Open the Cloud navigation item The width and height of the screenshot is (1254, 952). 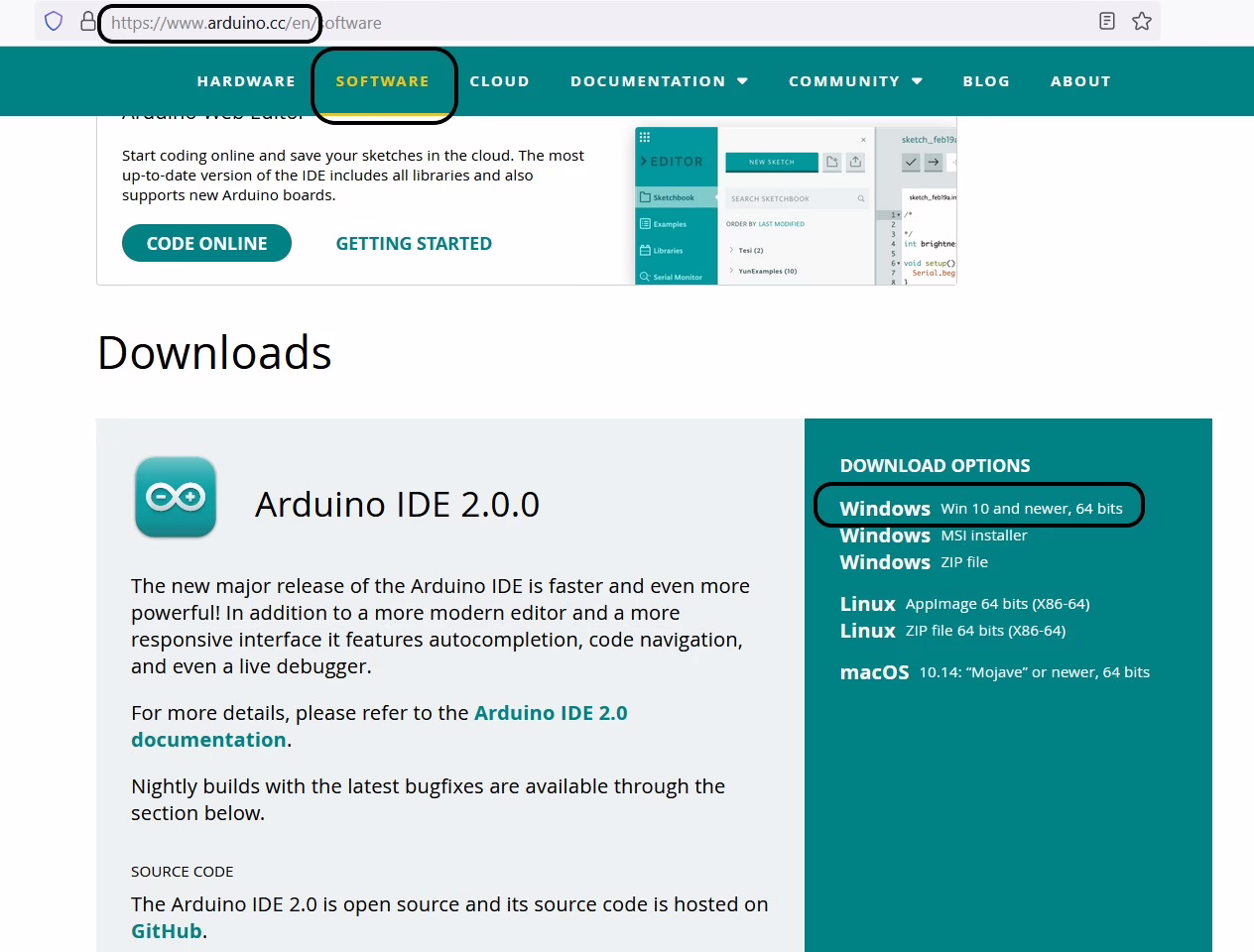(499, 81)
